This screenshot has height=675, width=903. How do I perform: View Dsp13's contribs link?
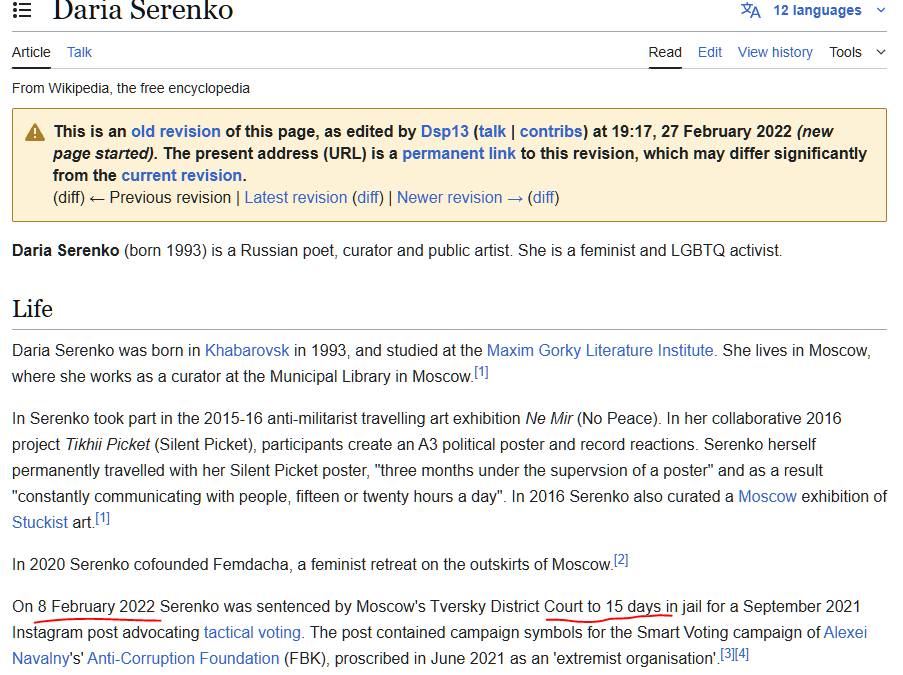[551, 131]
